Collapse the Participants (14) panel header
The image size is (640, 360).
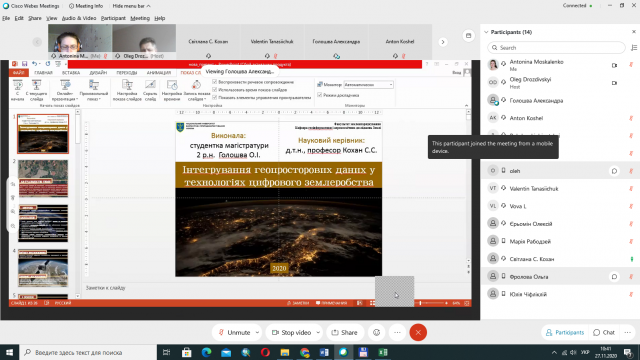[486, 32]
